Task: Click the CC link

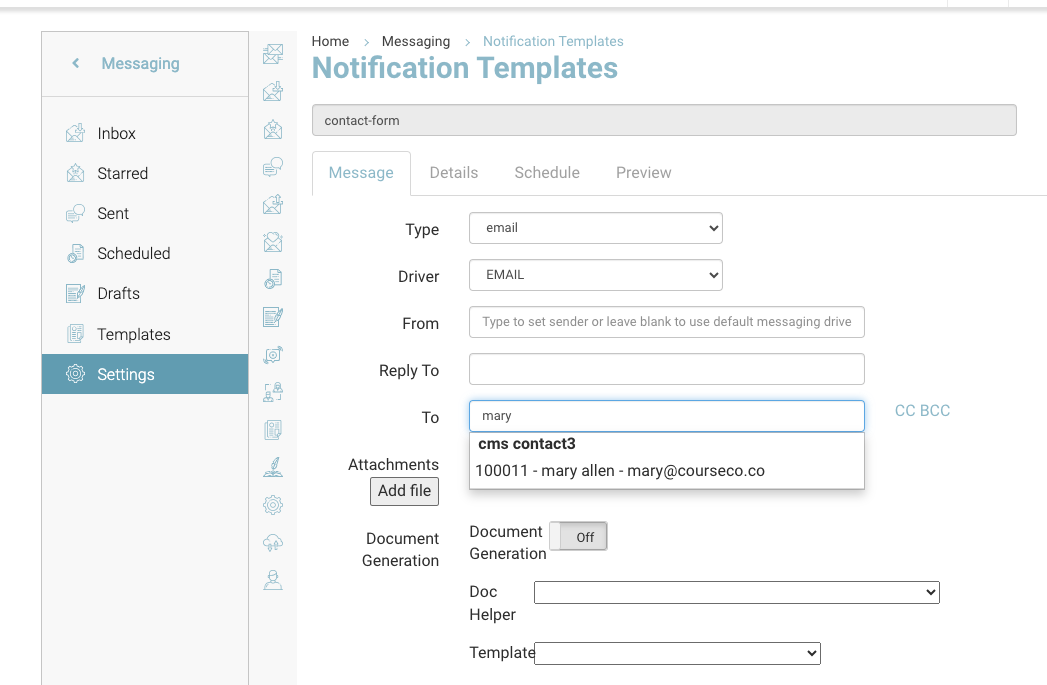Action: pyautogui.click(x=904, y=411)
